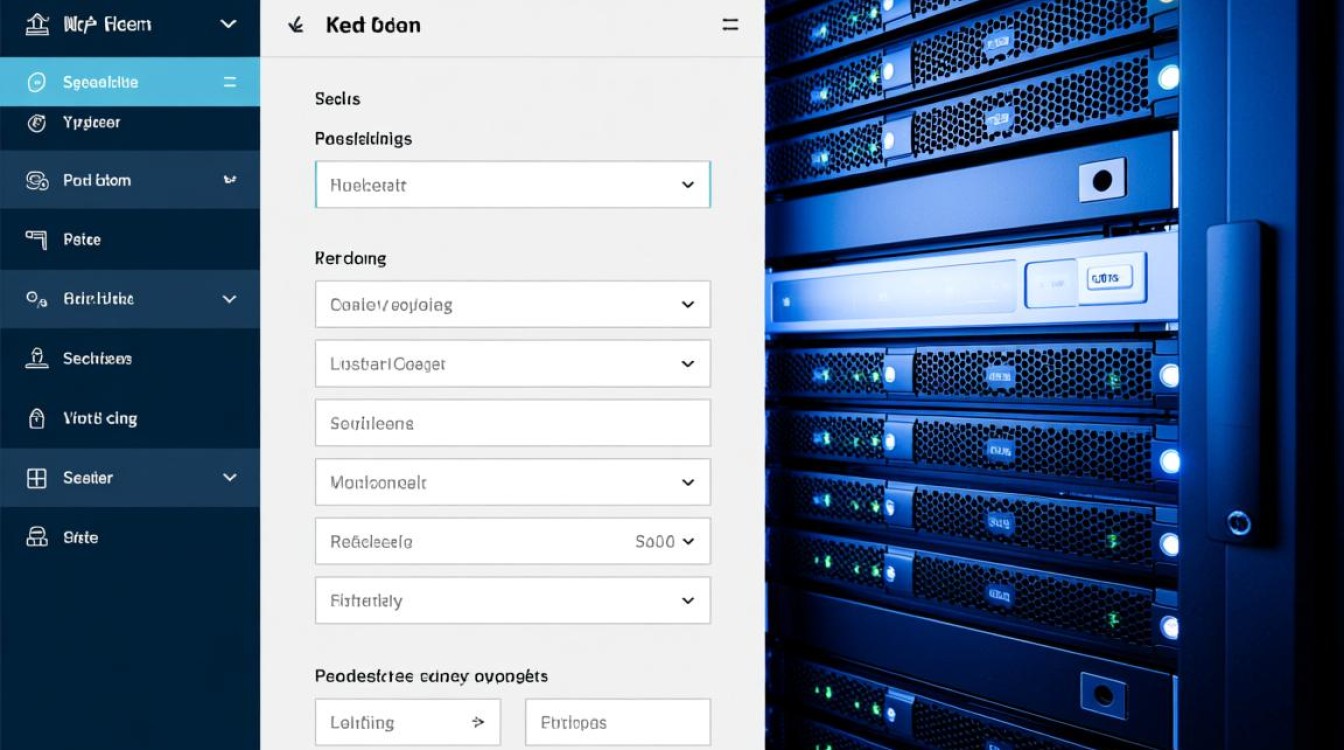This screenshot has height=750, width=1344.
Task: Open the Roekeratt dropdown
Action: (512, 185)
